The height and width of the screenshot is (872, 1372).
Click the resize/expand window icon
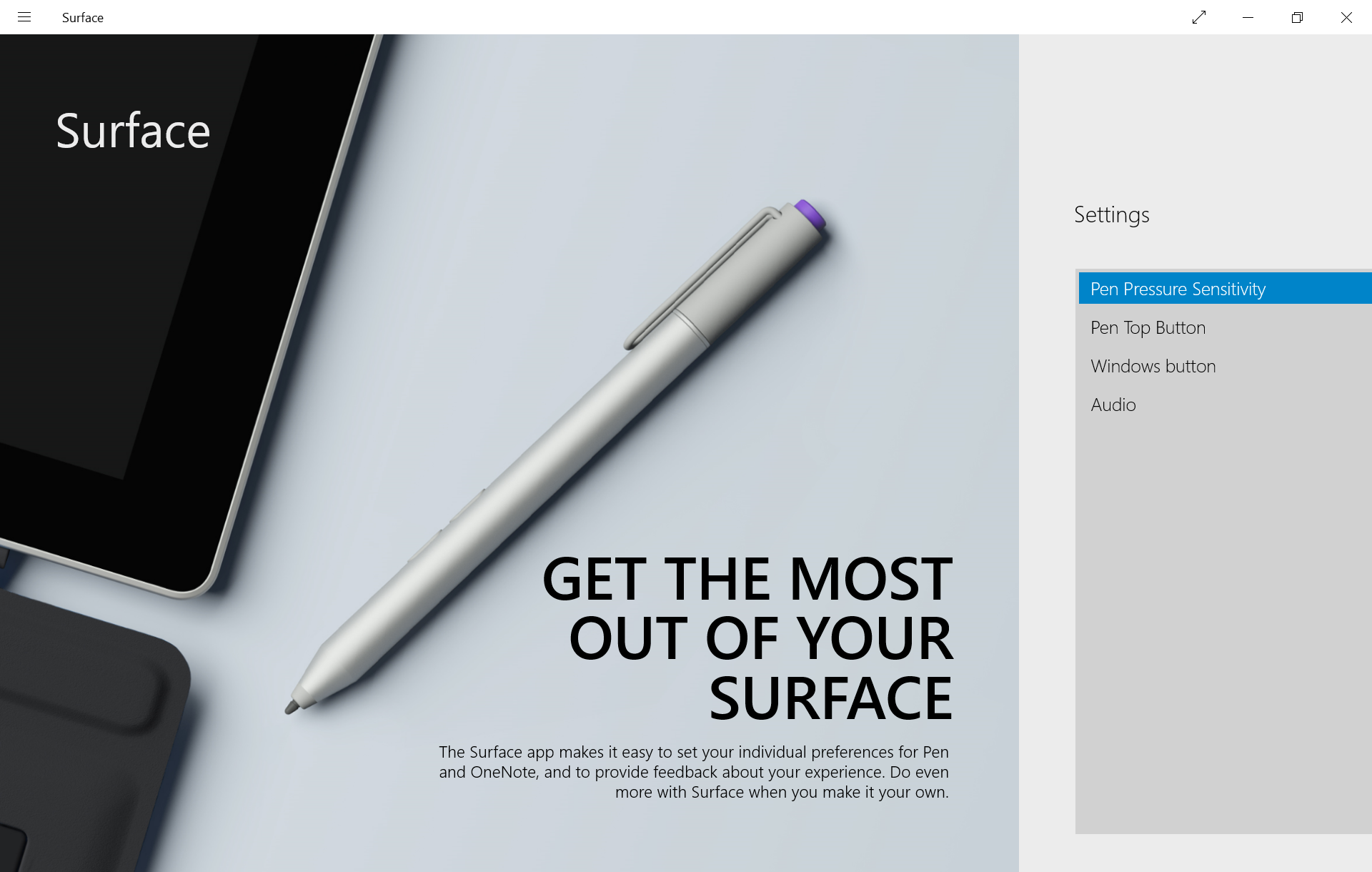[x=1198, y=17]
